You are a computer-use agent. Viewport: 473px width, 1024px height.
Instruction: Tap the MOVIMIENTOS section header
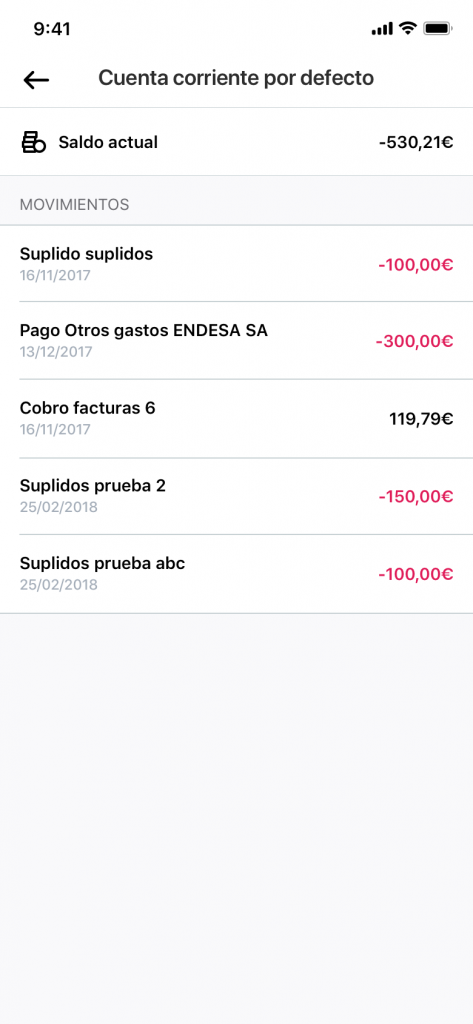click(74, 205)
